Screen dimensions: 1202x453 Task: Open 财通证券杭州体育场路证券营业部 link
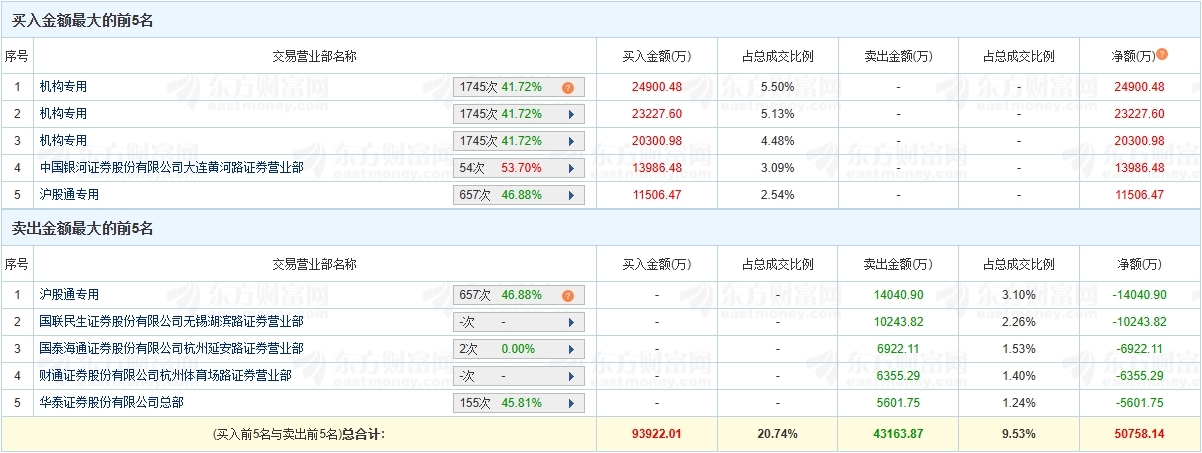(x=165, y=376)
